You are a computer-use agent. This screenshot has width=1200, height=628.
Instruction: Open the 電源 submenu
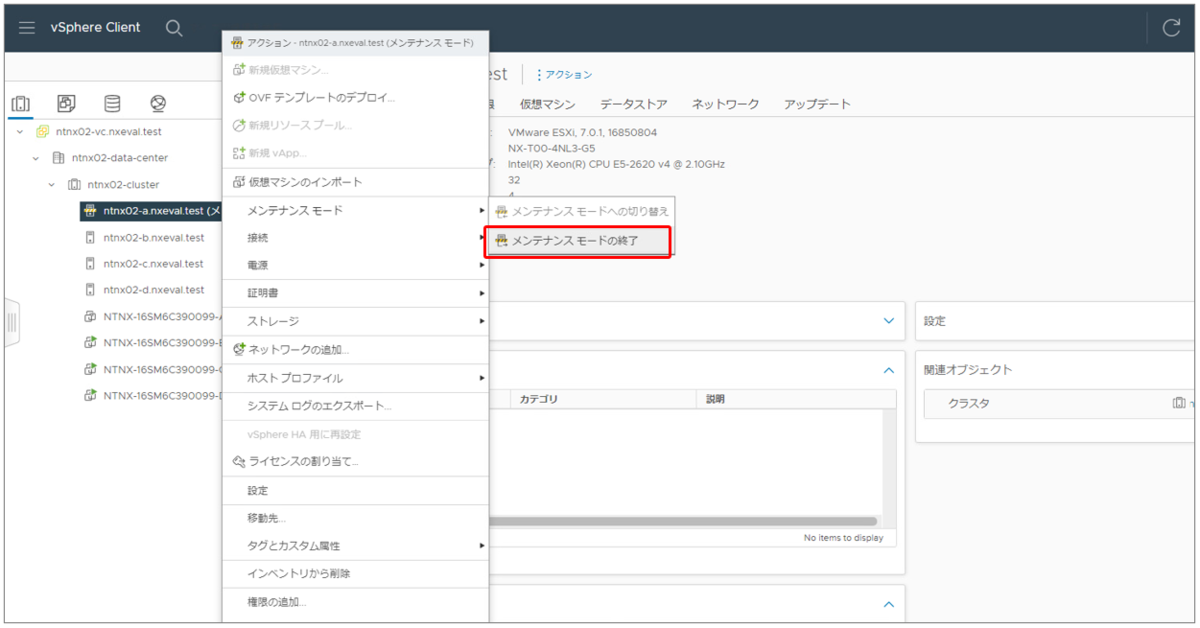[355, 265]
